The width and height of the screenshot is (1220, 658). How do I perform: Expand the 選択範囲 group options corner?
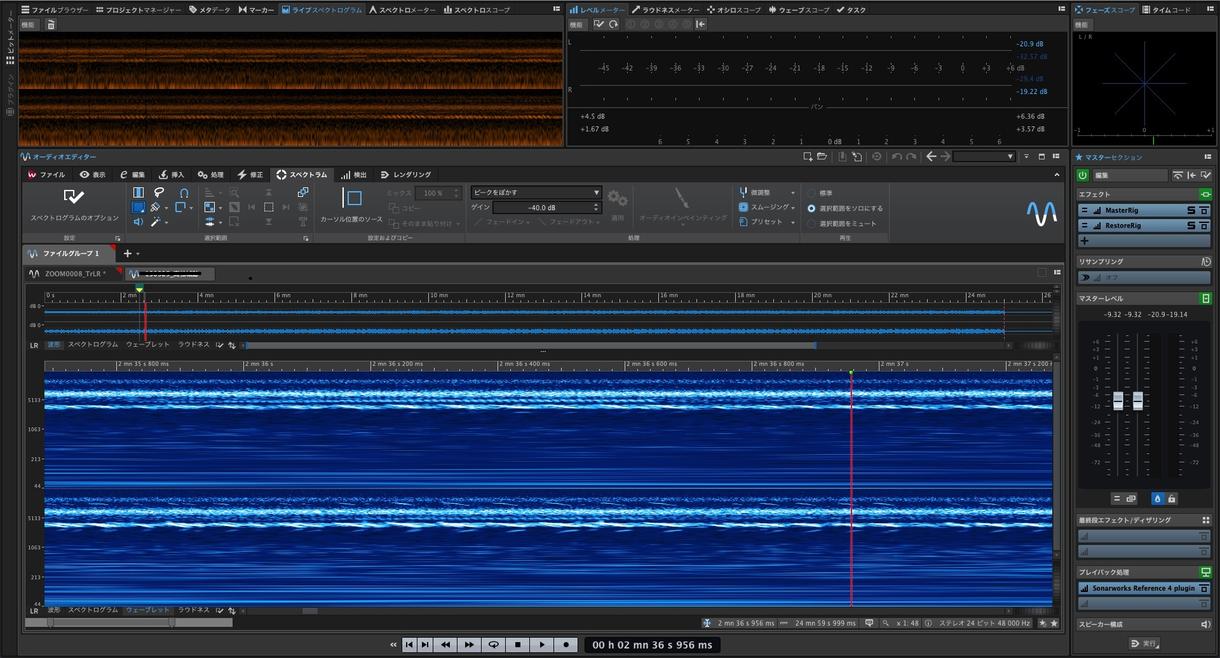pos(306,238)
